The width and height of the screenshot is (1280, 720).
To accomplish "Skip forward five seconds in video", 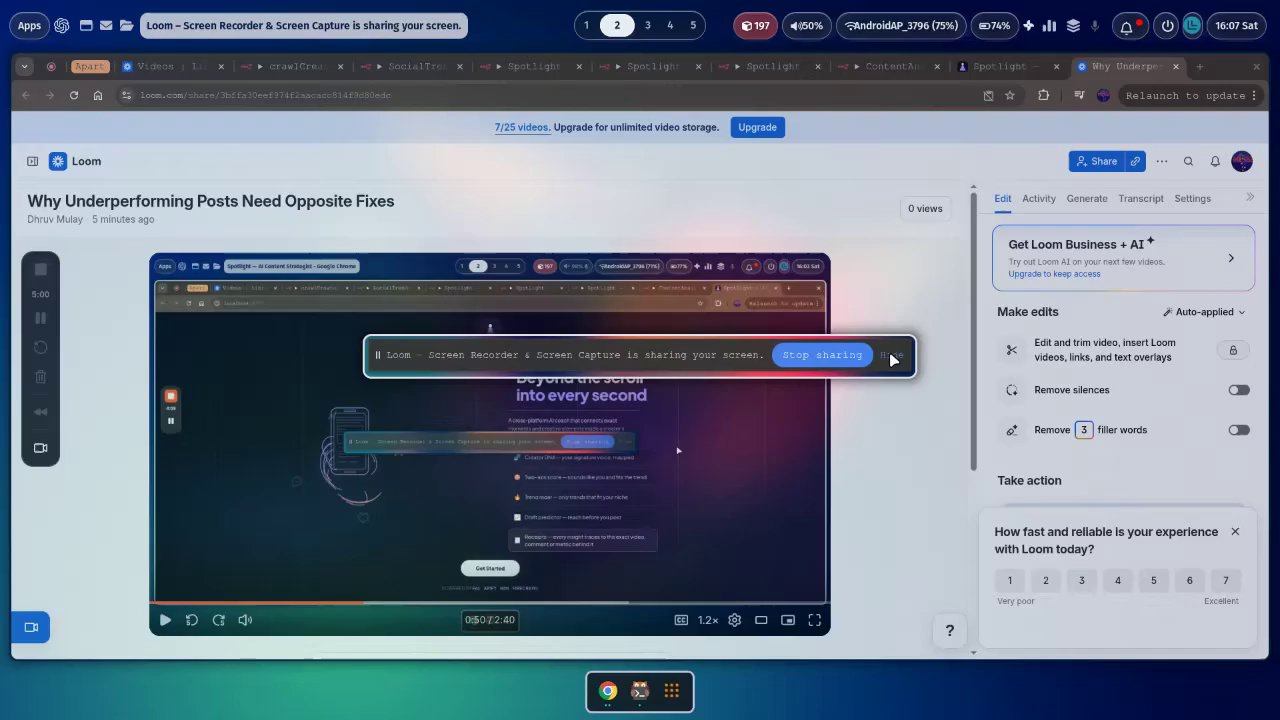I will tap(219, 620).
